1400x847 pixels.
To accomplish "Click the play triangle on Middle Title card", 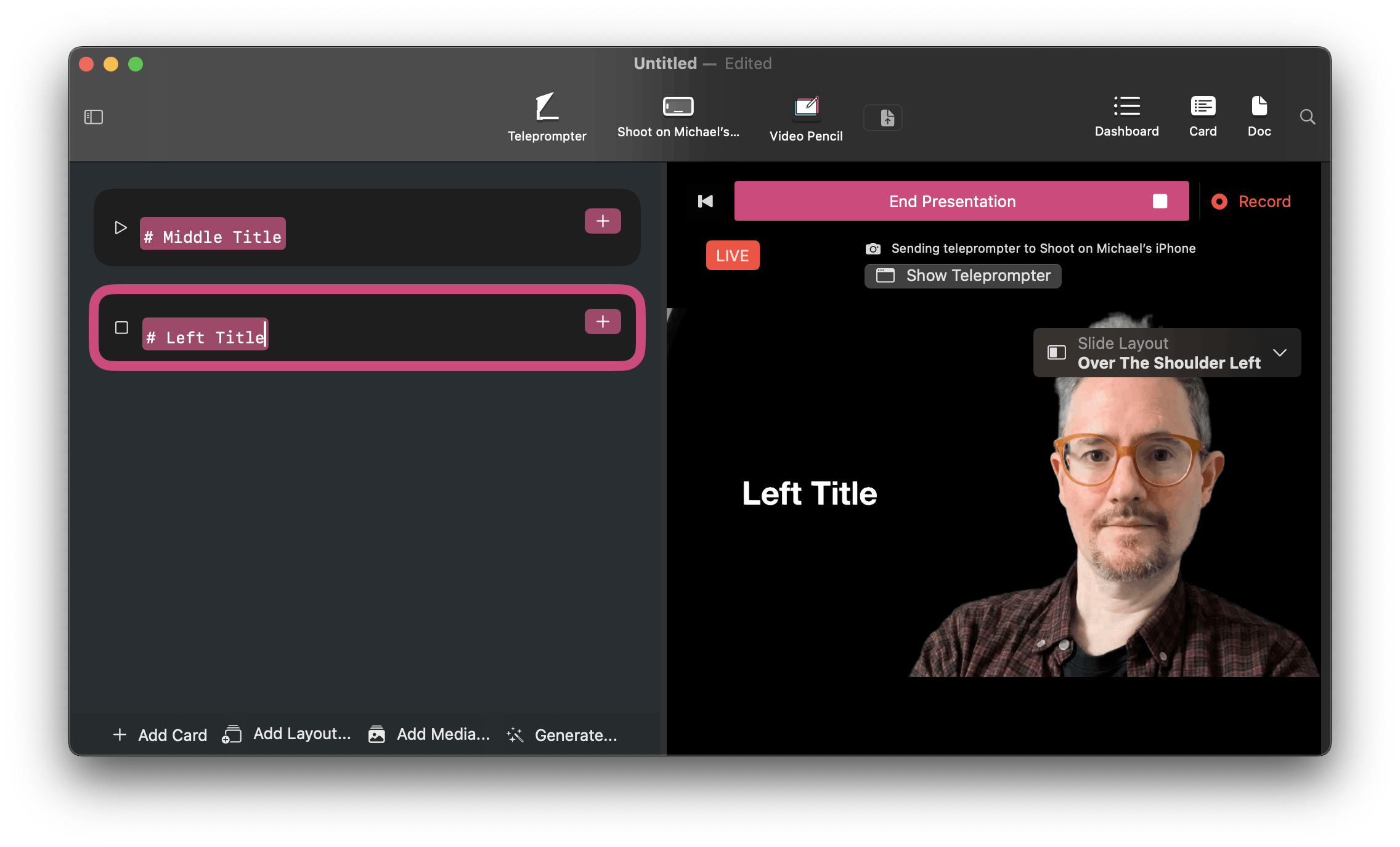I will click(x=121, y=228).
